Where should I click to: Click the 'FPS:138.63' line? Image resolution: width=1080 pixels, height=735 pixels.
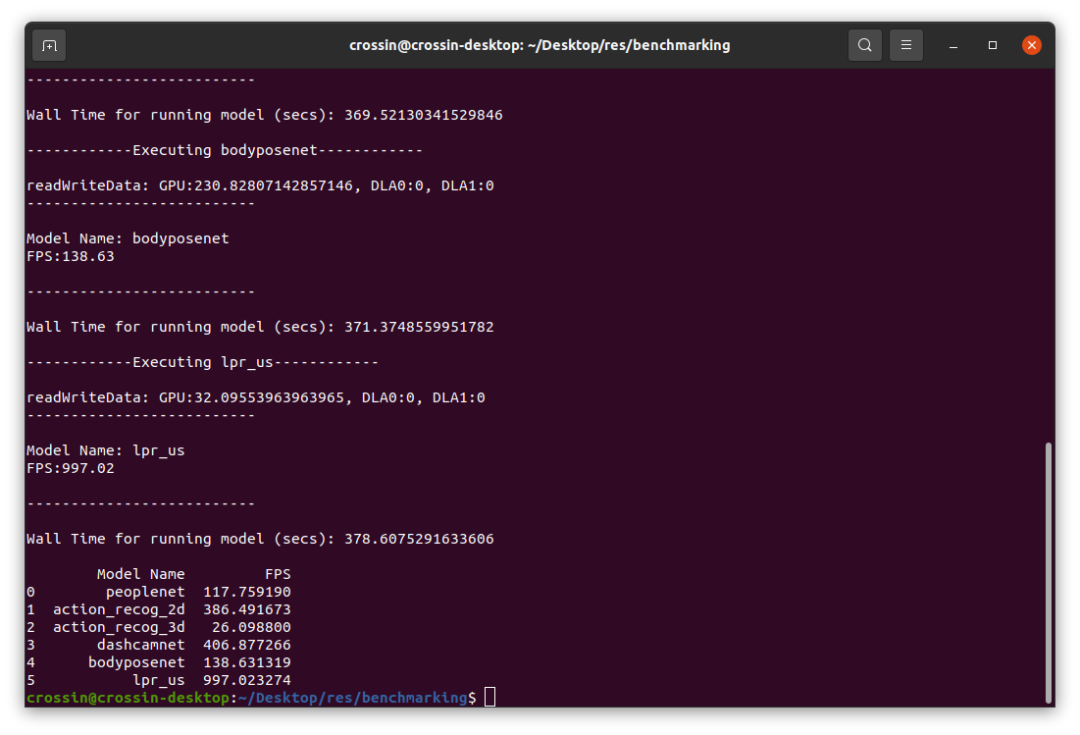(x=70, y=256)
